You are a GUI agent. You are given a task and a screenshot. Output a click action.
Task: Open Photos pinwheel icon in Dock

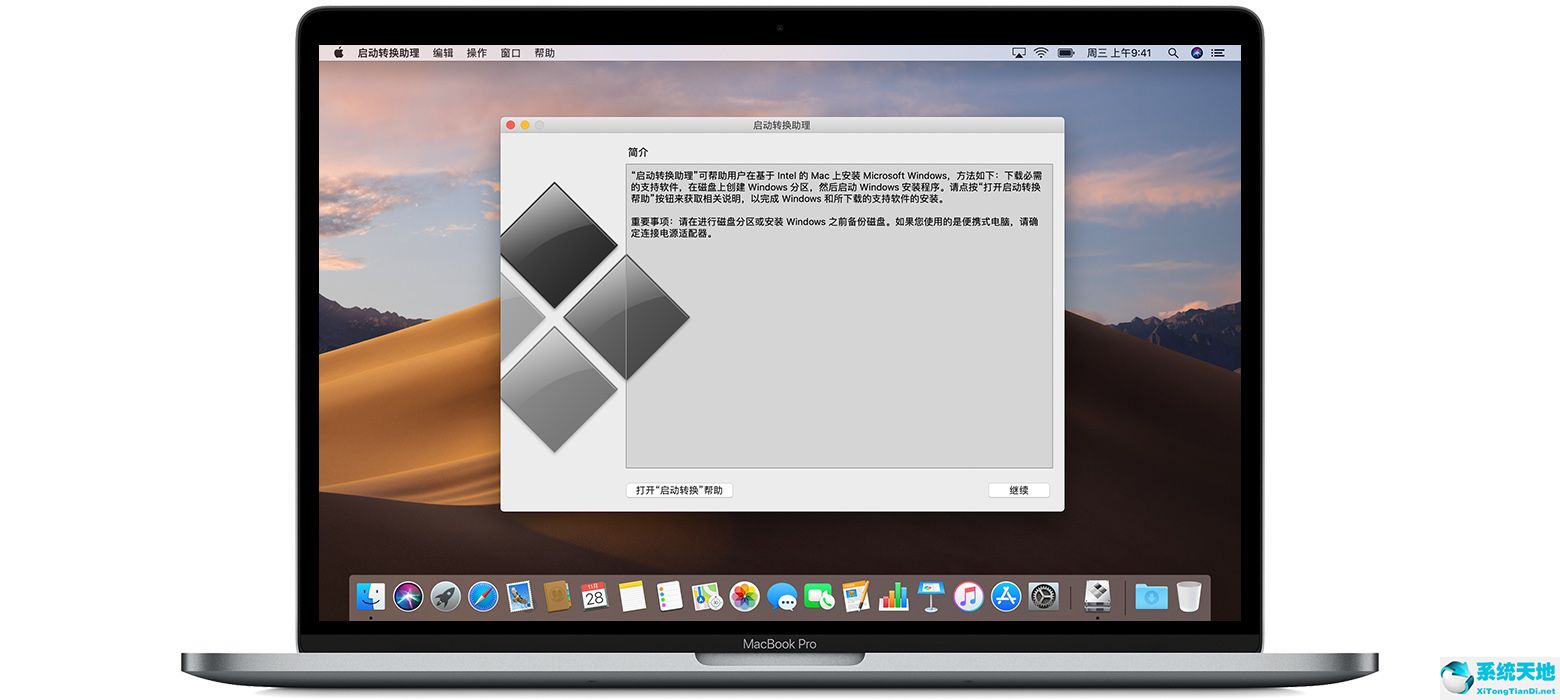(745, 597)
